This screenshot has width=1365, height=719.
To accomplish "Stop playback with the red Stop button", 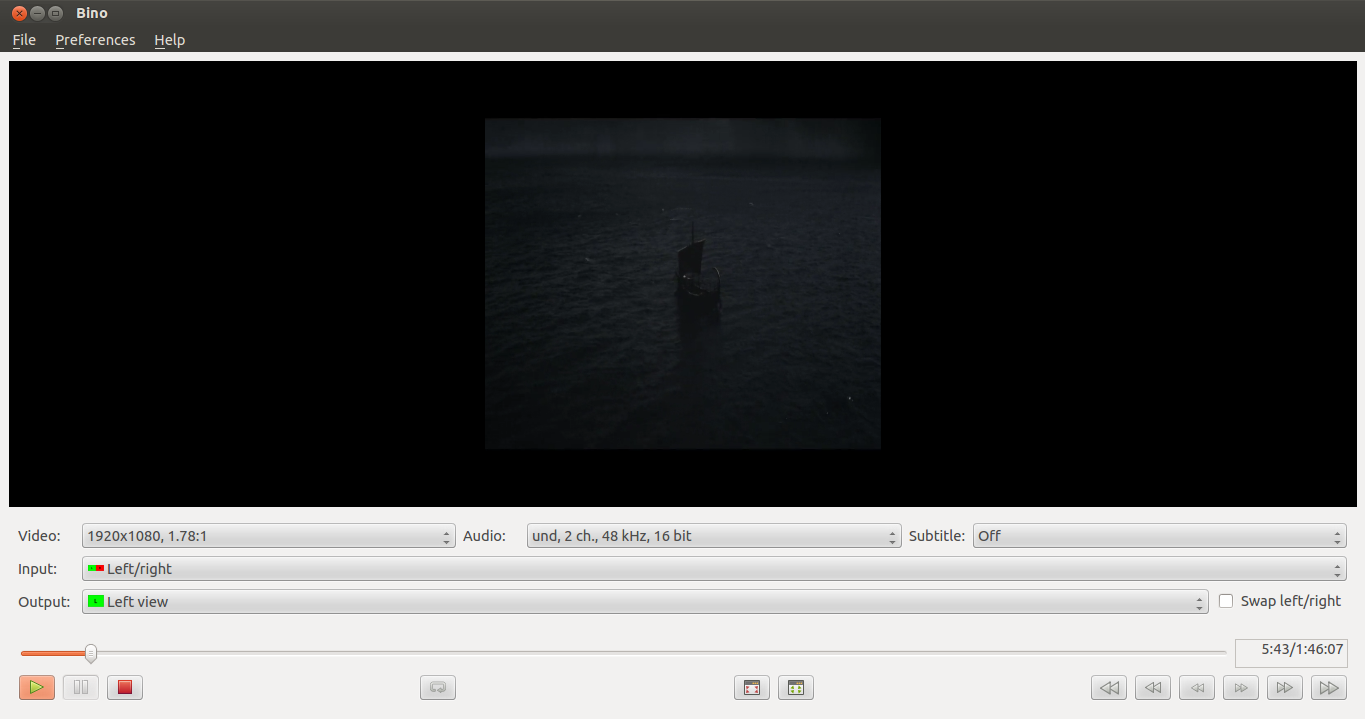I will 125,688.
